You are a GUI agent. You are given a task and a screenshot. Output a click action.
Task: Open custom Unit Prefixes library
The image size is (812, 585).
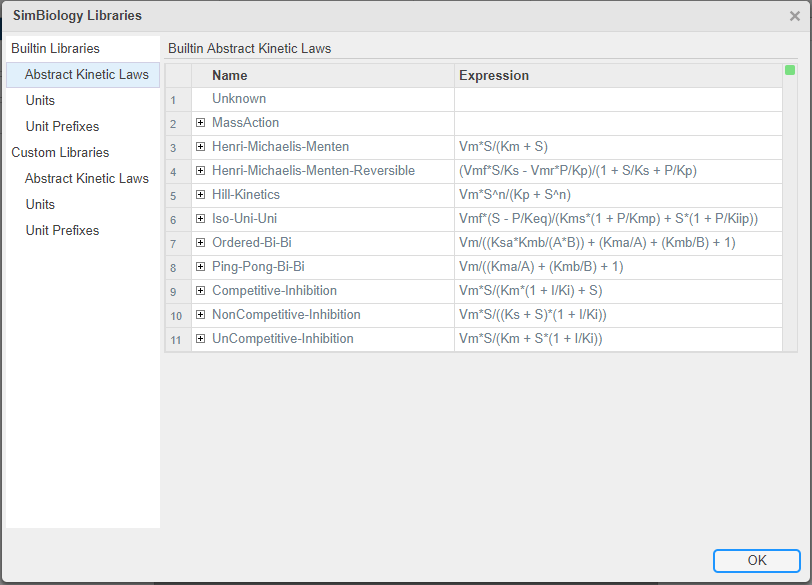[x=62, y=231]
